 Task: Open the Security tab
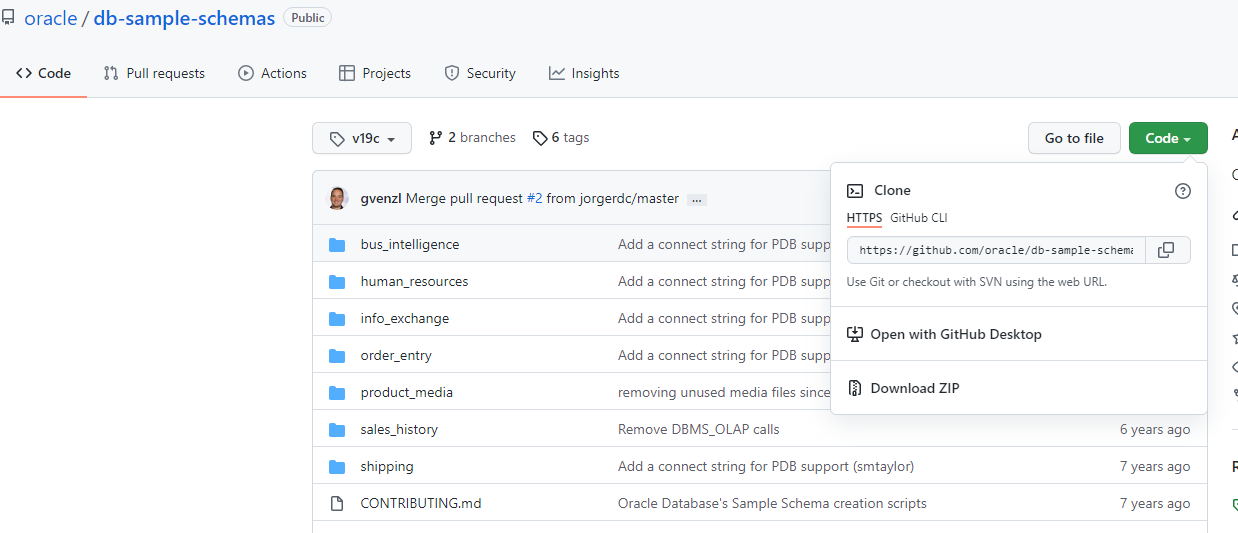480,73
